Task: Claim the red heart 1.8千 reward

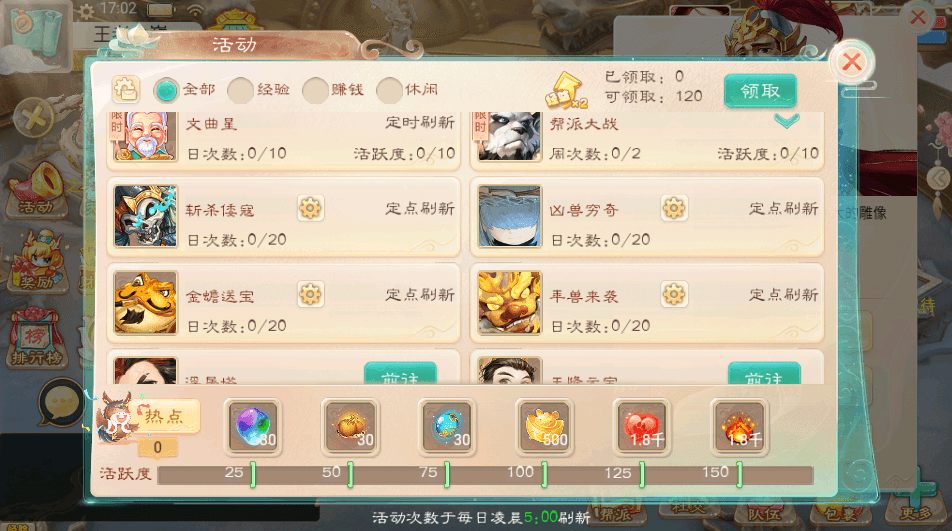Action: click(x=642, y=427)
